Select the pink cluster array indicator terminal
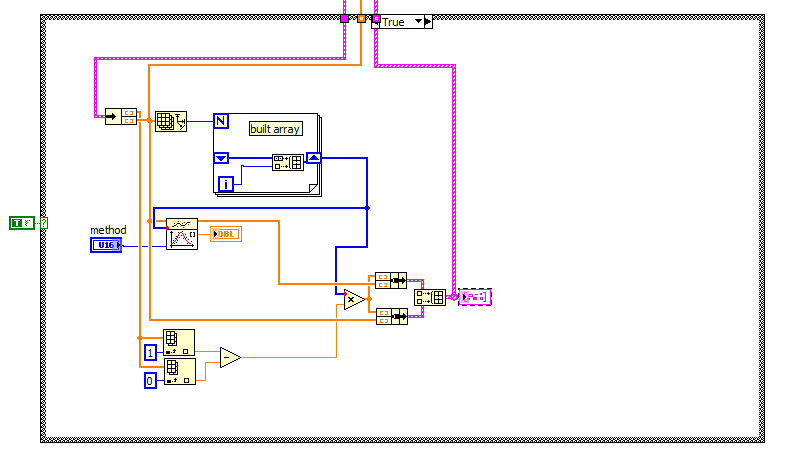This screenshot has height=455, width=804. 475,297
